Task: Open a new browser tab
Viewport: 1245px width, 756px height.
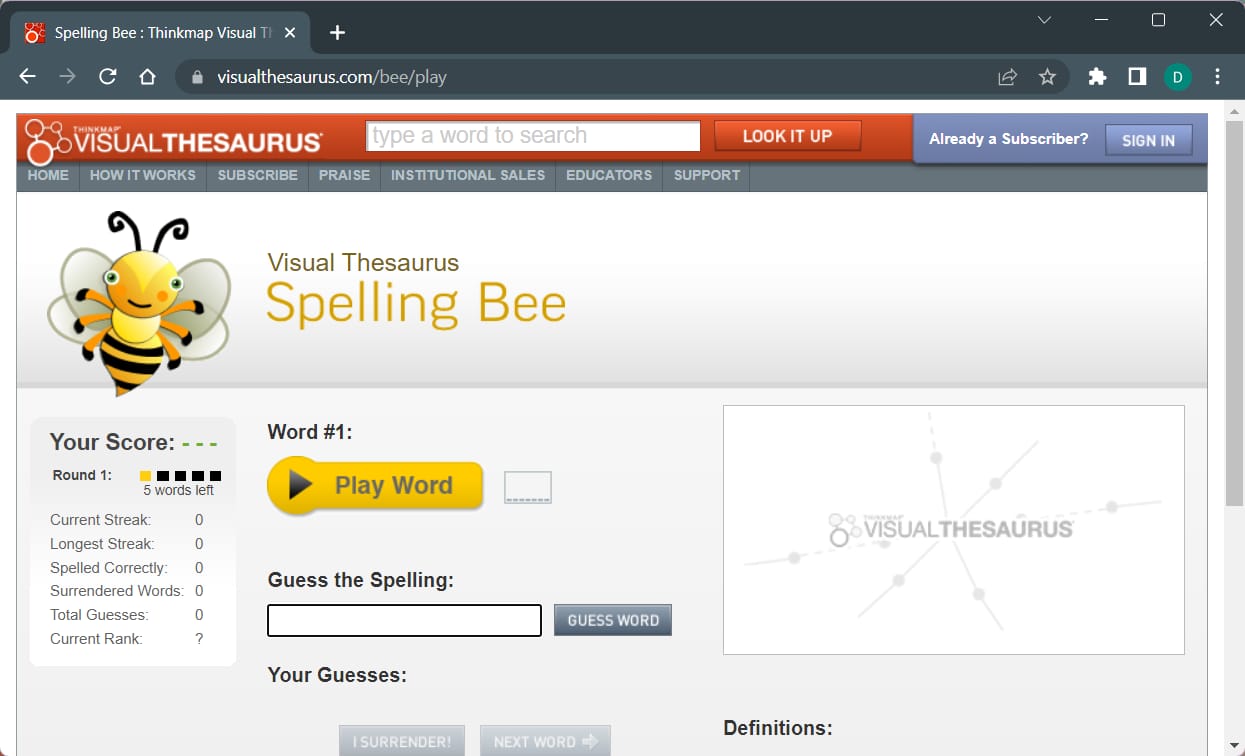Action: (337, 33)
